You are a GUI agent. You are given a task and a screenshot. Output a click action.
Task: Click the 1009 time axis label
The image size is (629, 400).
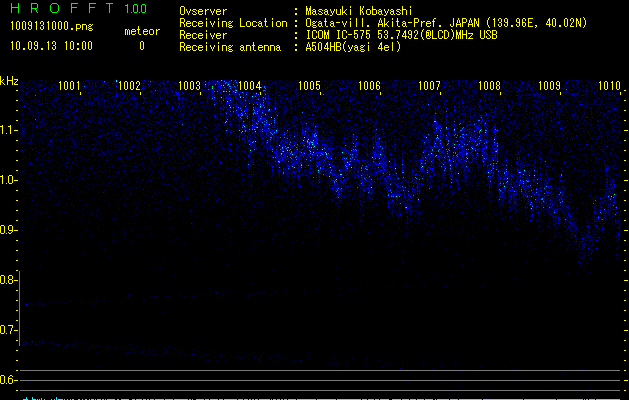pos(549,85)
